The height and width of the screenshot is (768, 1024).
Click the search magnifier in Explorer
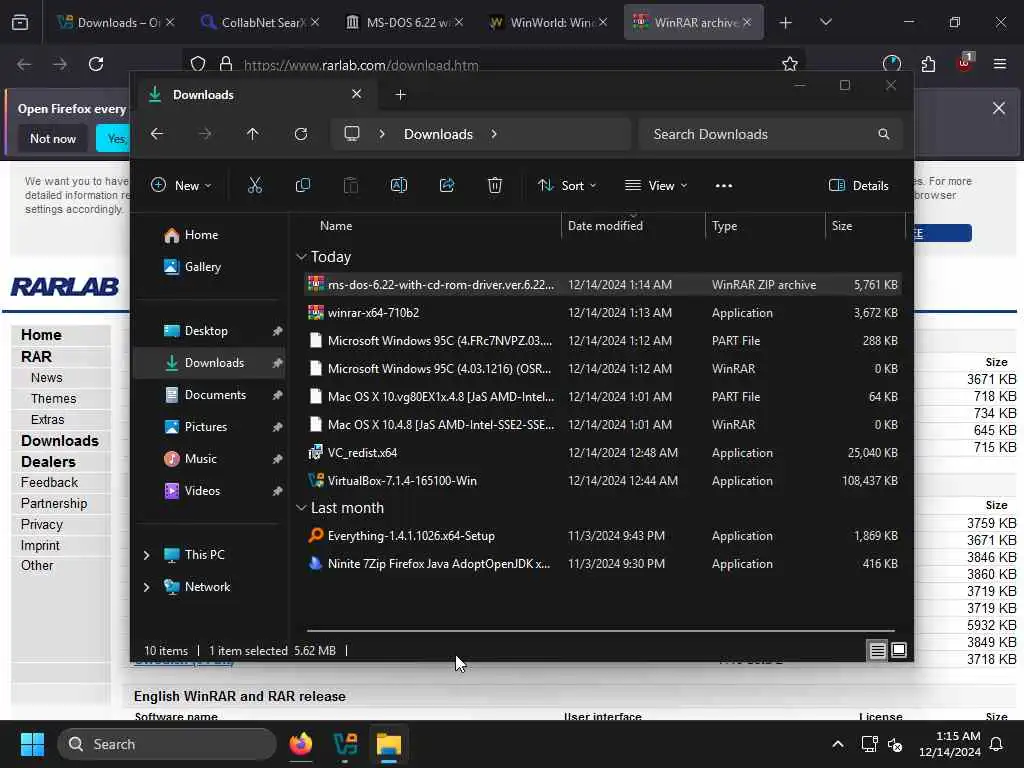pos(884,134)
